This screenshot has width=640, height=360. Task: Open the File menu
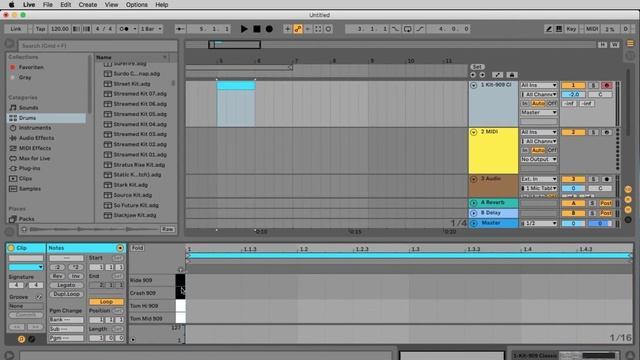pos(48,4)
